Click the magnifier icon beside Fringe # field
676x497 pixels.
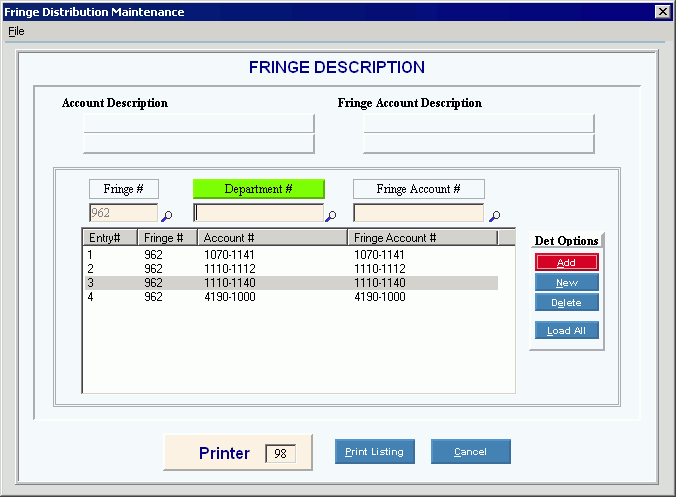pos(167,215)
